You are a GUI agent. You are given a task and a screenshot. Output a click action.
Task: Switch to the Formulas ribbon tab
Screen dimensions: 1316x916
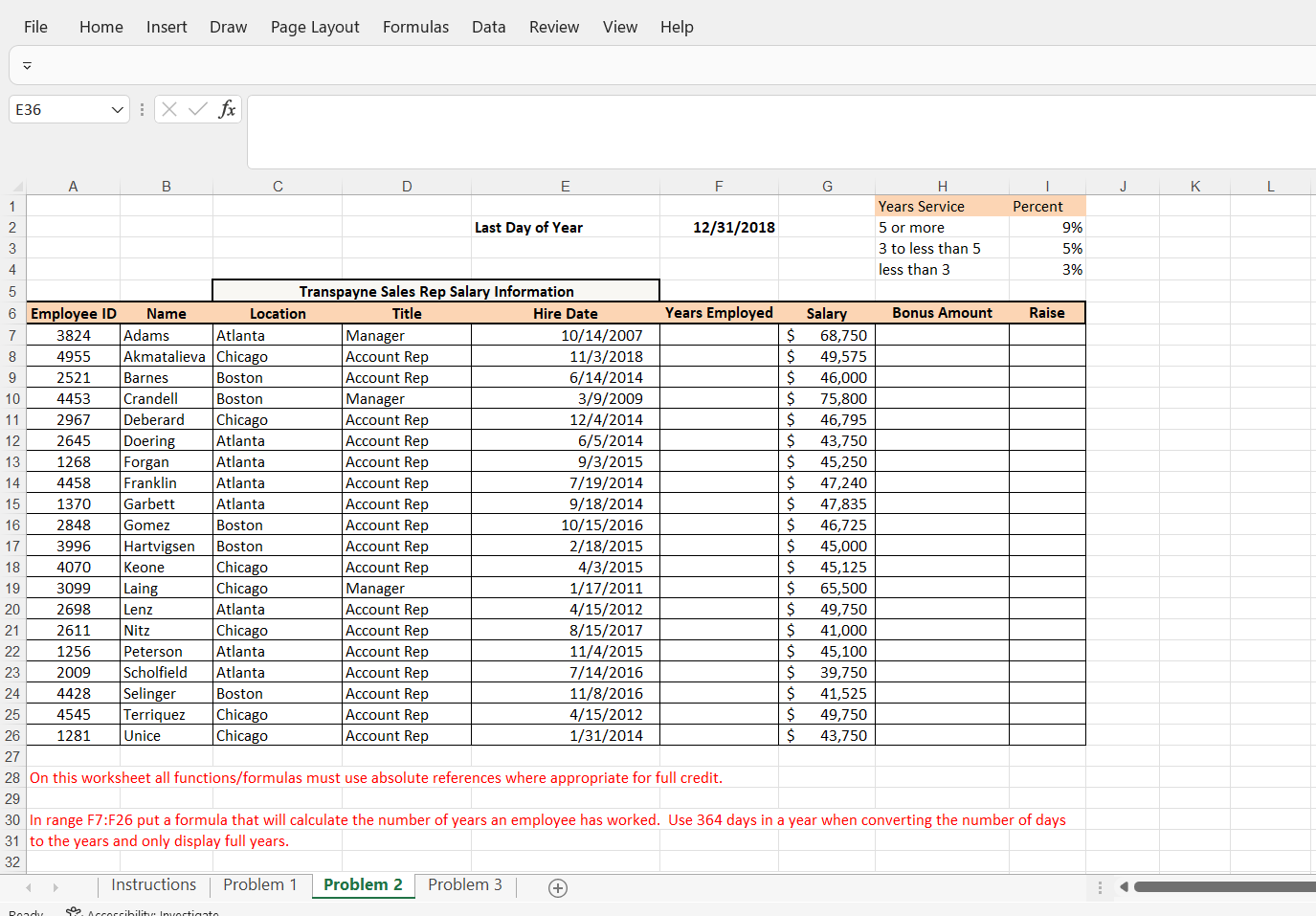pos(415,27)
